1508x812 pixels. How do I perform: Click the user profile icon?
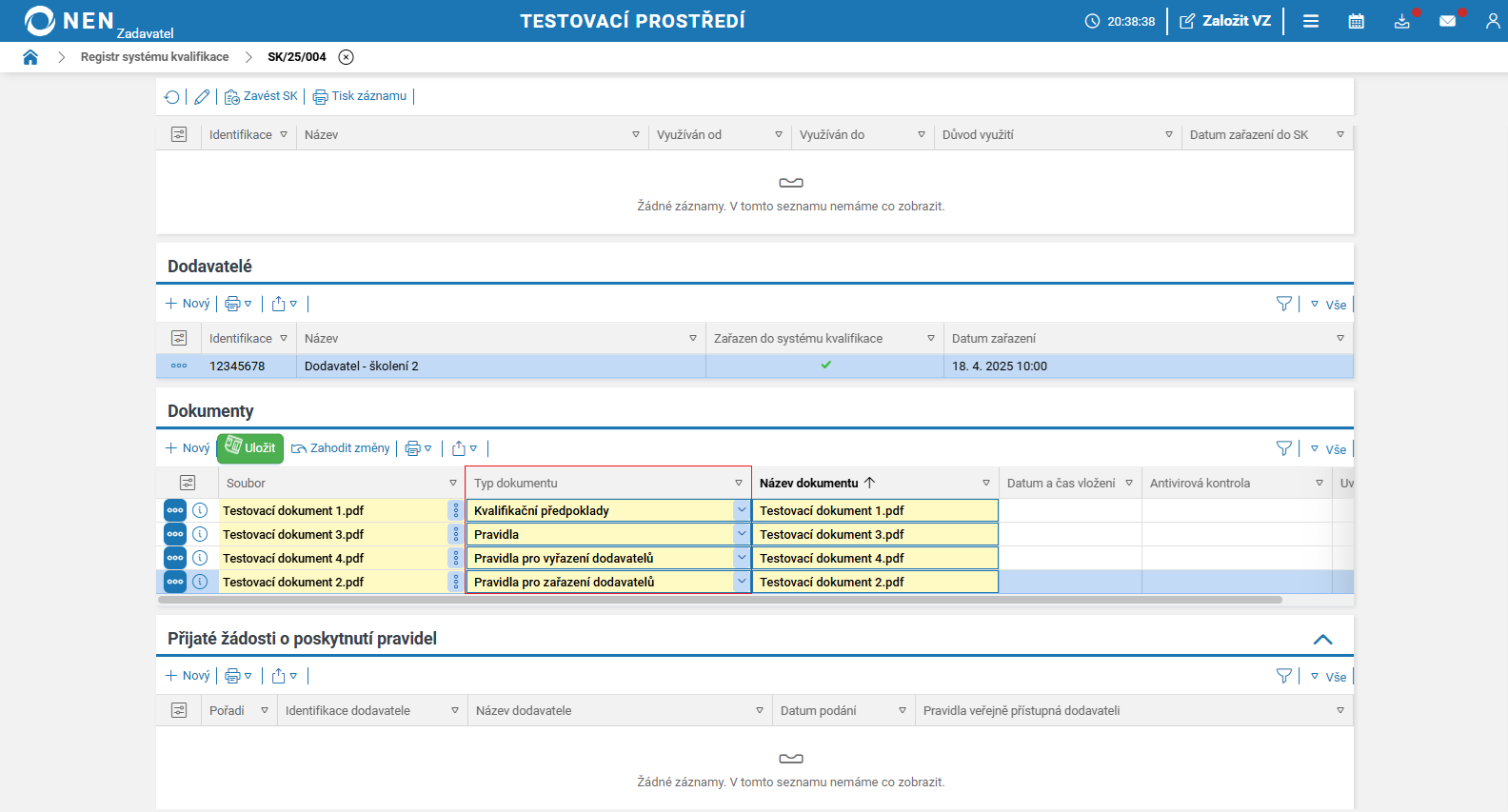1492,21
